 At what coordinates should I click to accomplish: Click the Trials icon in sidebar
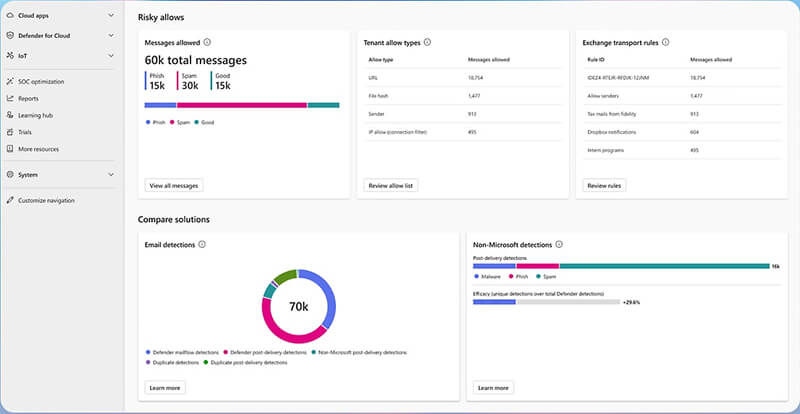tap(10, 132)
